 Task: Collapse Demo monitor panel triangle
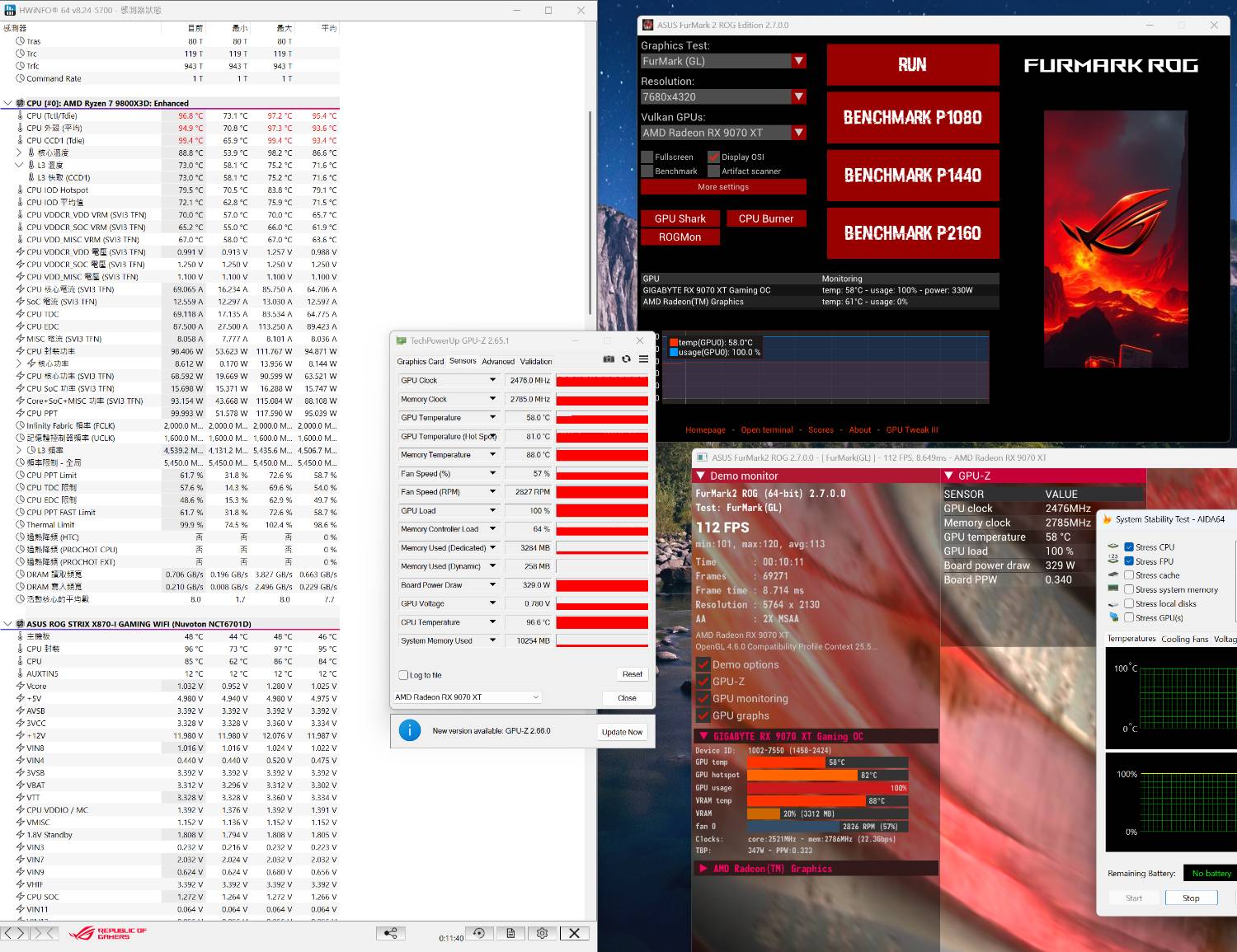701,476
